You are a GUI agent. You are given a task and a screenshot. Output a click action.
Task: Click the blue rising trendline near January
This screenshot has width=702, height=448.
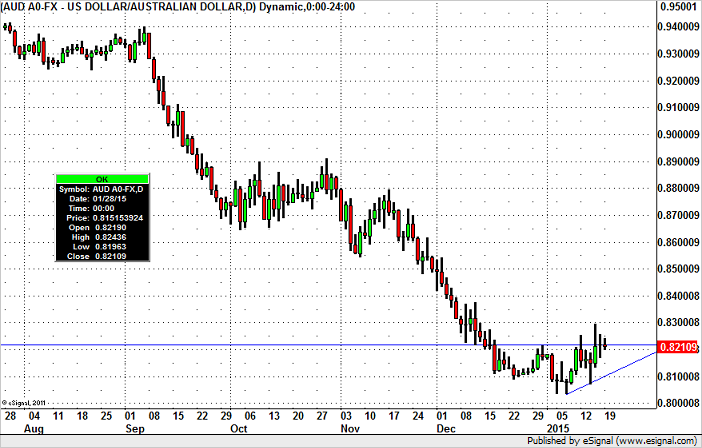pos(612,373)
